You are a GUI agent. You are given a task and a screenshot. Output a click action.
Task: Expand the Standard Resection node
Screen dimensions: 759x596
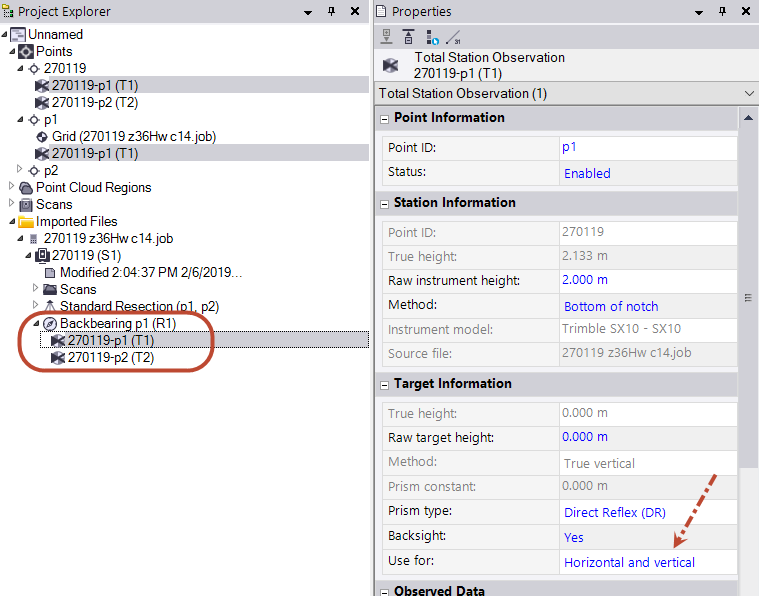(35, 305)
